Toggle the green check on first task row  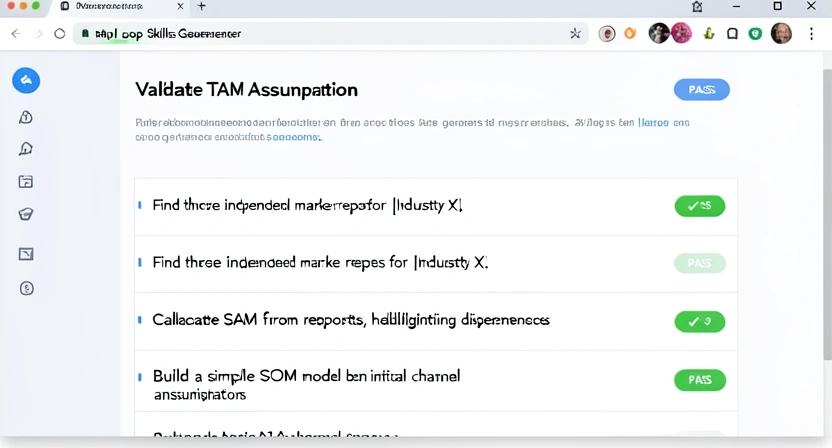699,206
